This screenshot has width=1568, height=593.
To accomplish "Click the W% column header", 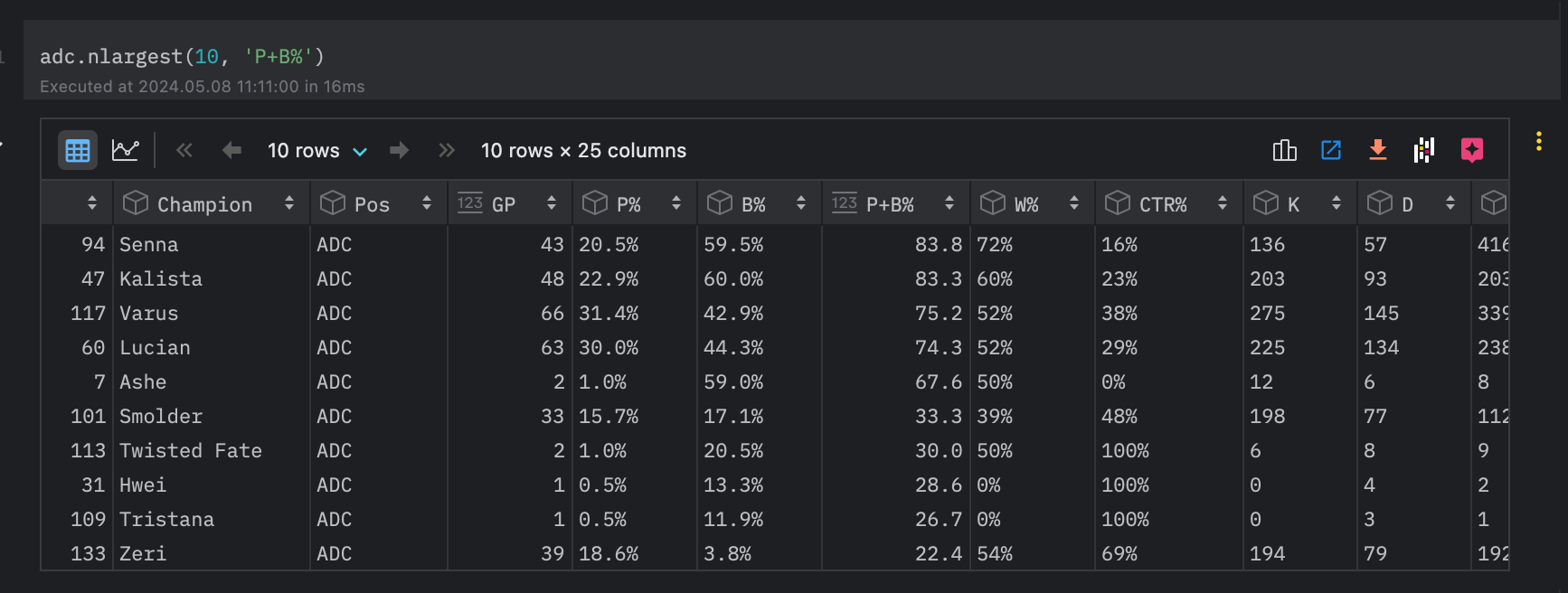I will click(x=1025, y=204).
